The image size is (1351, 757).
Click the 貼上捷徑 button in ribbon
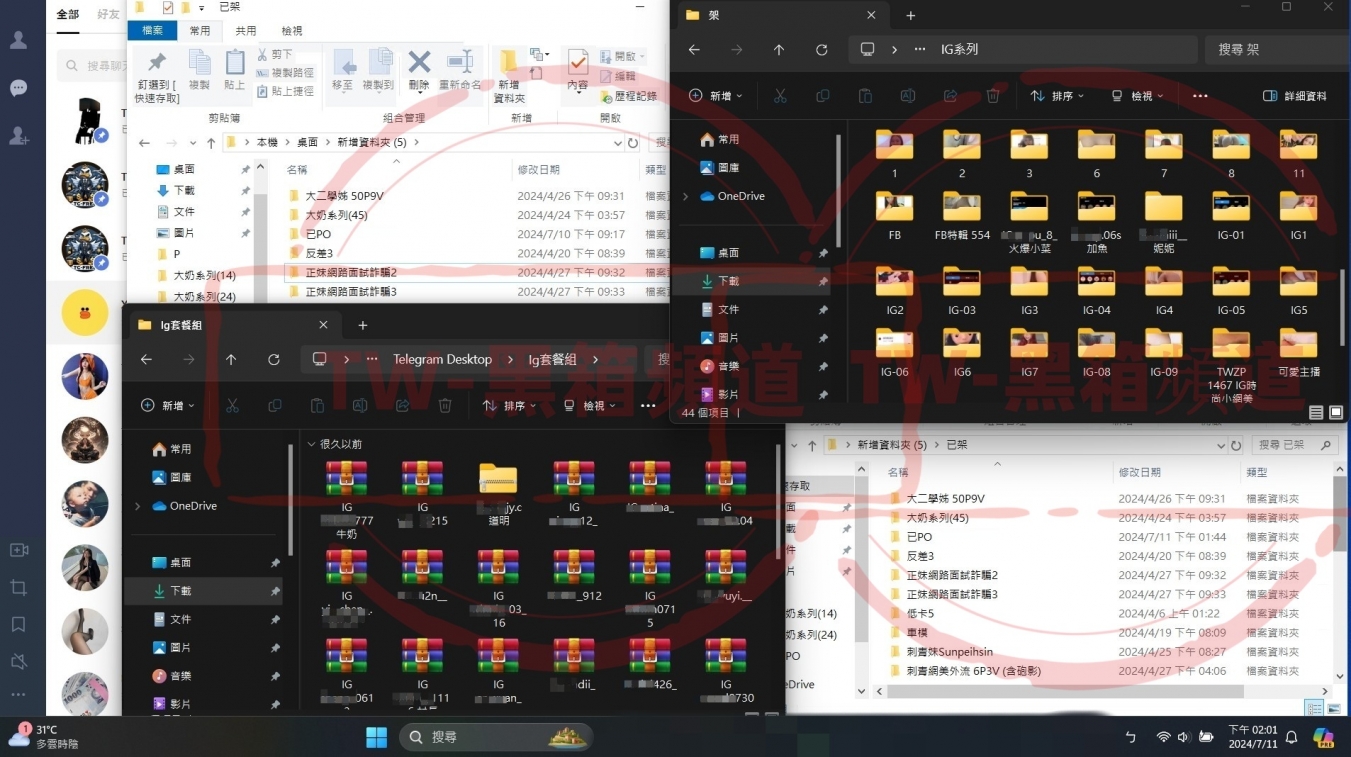pyautogui.click(x=284, y=91)
